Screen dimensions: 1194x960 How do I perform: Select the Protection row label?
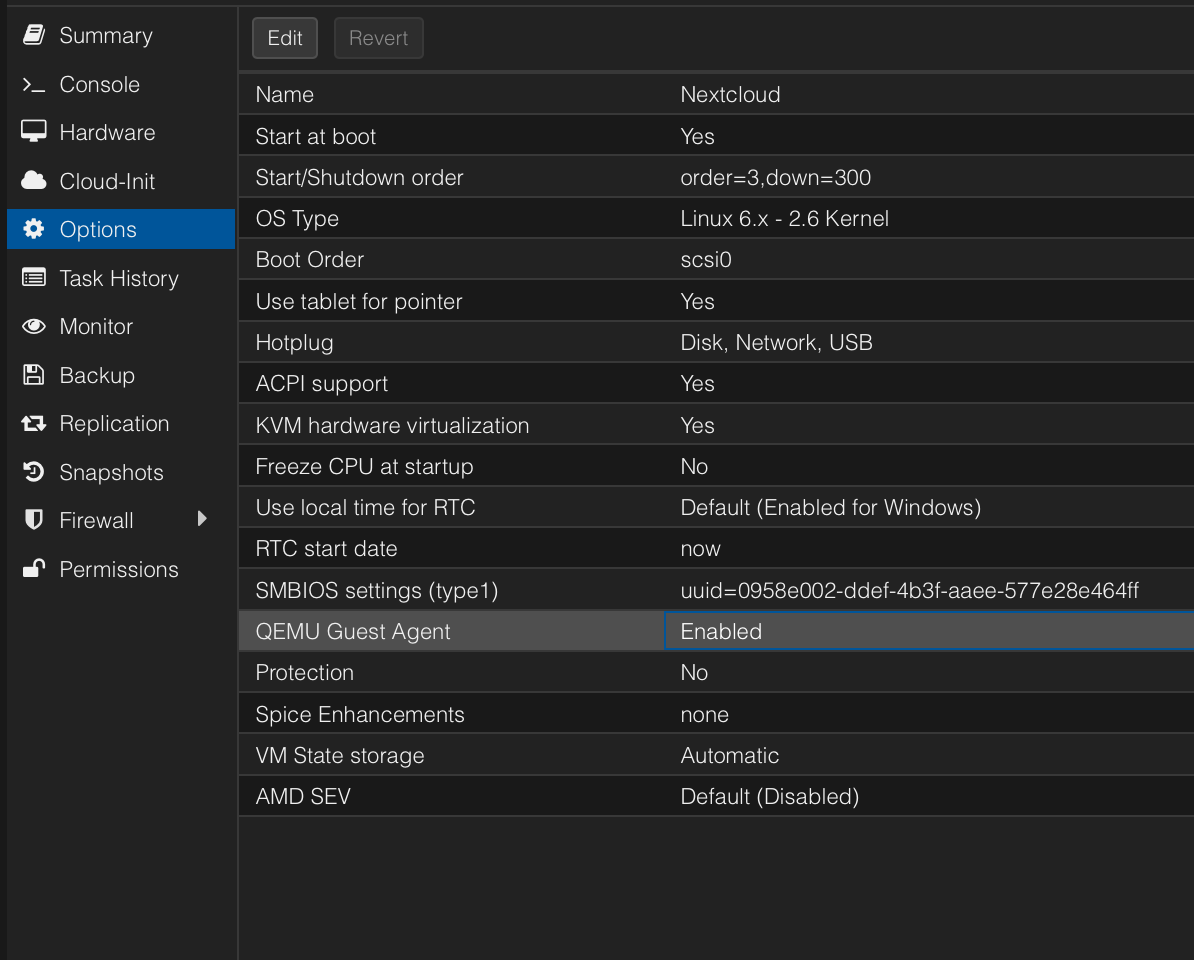(x=305, y=672)
